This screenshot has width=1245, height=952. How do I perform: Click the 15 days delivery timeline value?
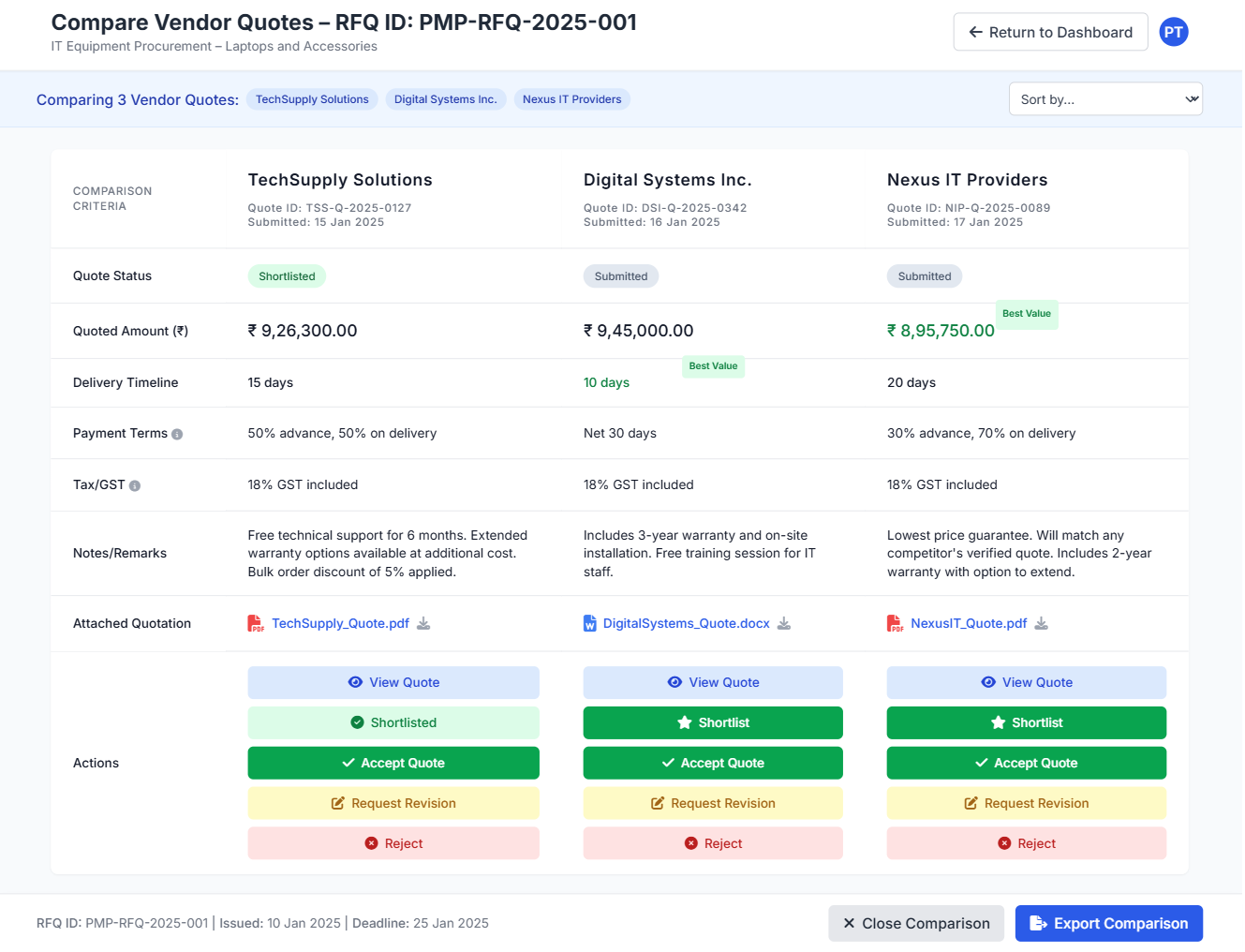point(271,383)
